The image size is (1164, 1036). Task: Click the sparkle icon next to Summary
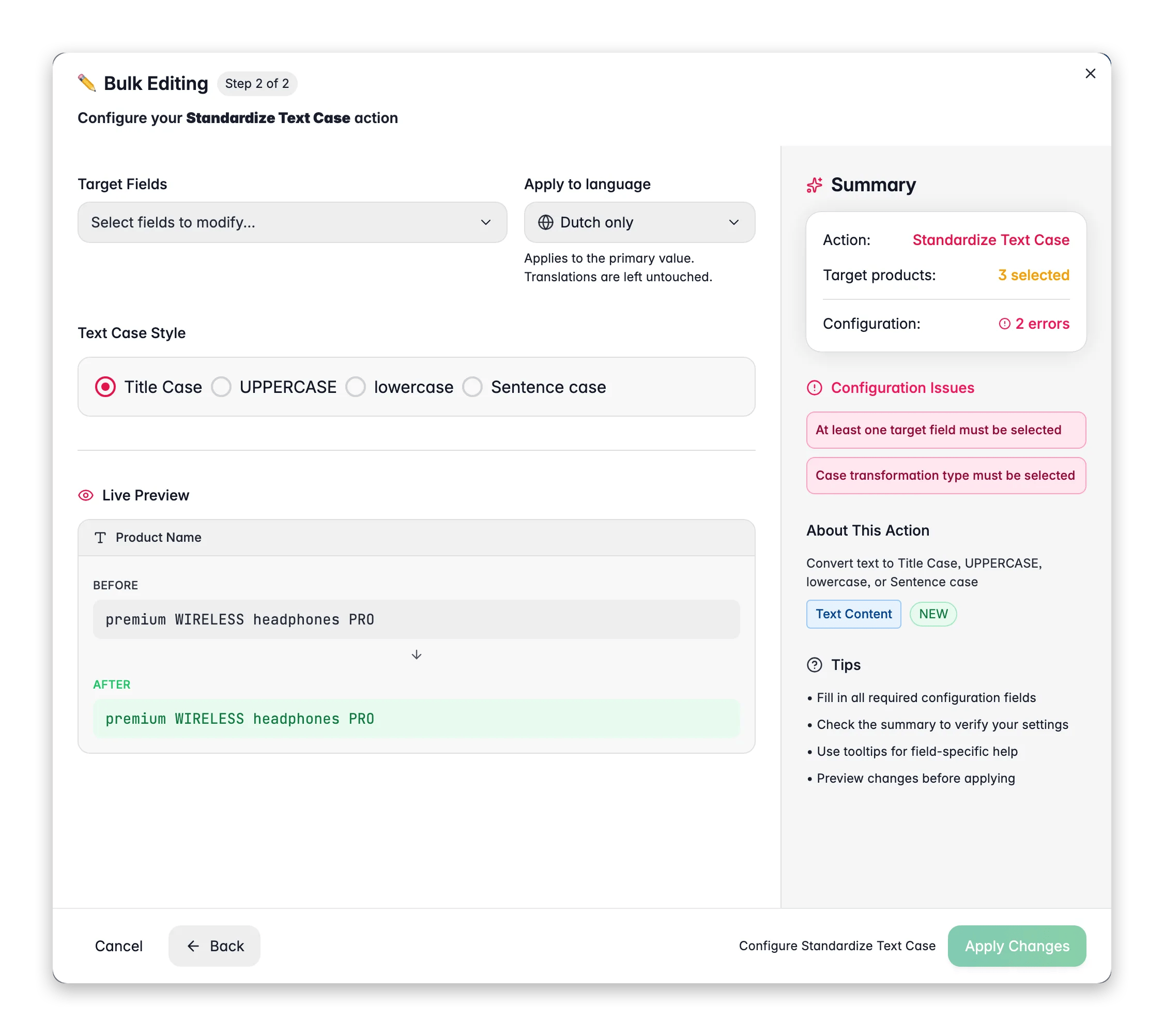[815, 185]
